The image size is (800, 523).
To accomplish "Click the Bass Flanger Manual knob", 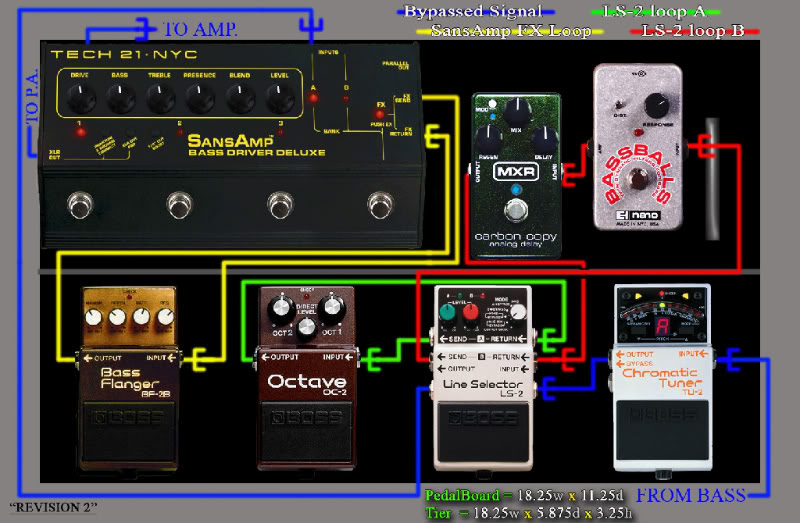I will click(x=93, y=317).
